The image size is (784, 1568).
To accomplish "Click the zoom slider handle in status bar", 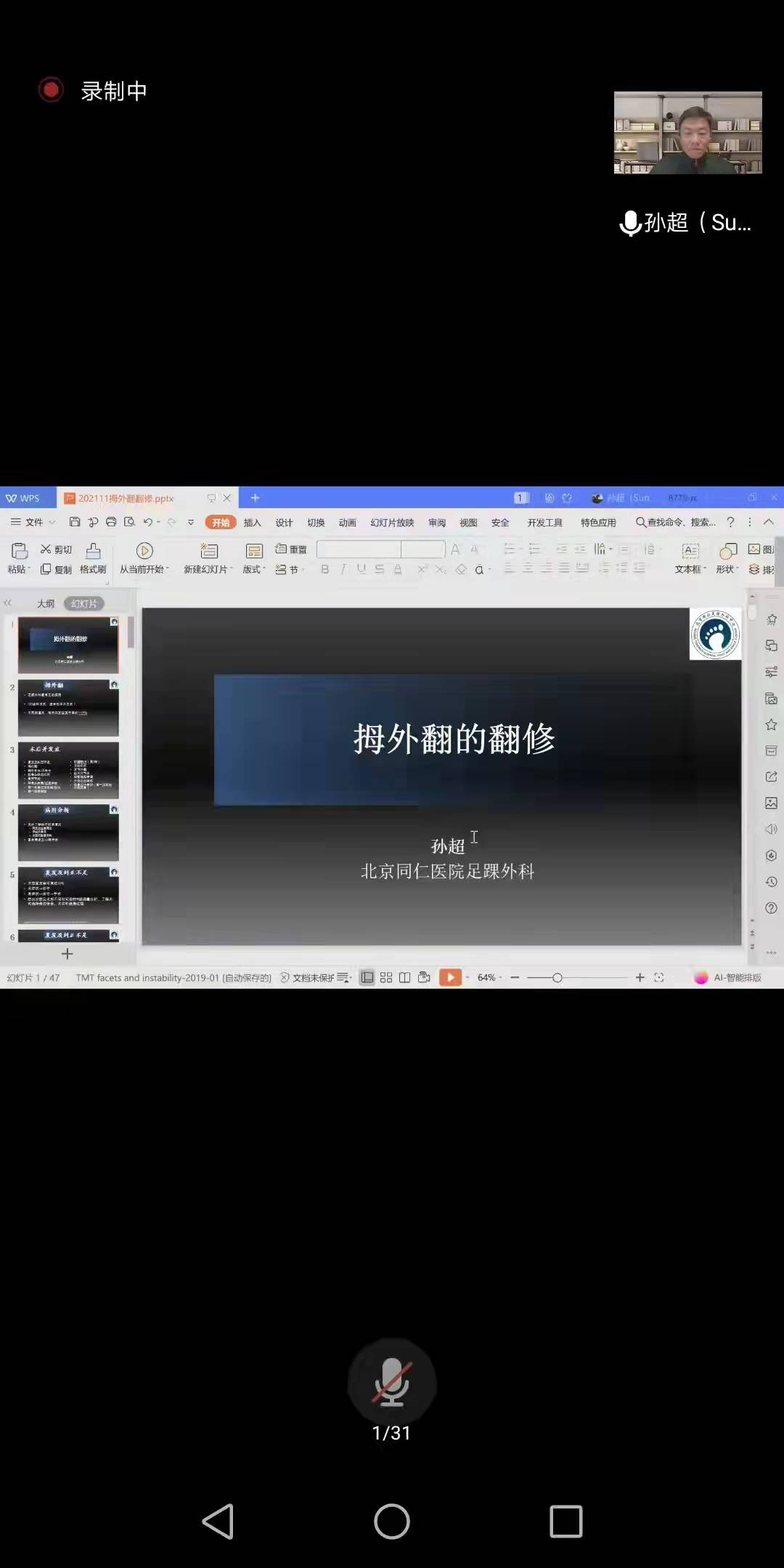I will click(x=557, y=978).
